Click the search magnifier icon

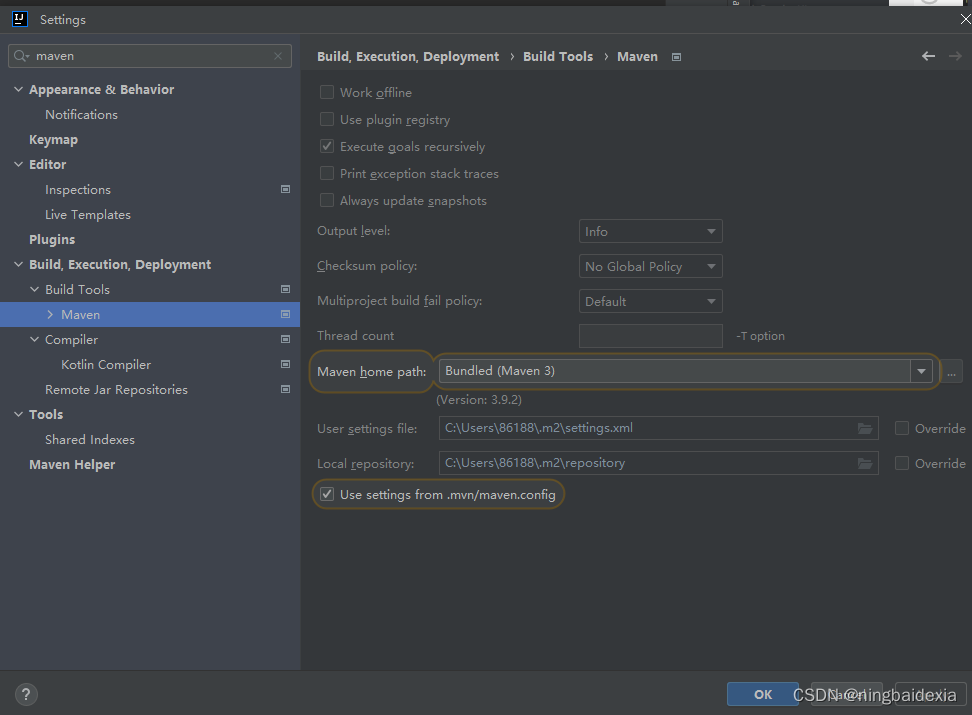pos(20,56)
